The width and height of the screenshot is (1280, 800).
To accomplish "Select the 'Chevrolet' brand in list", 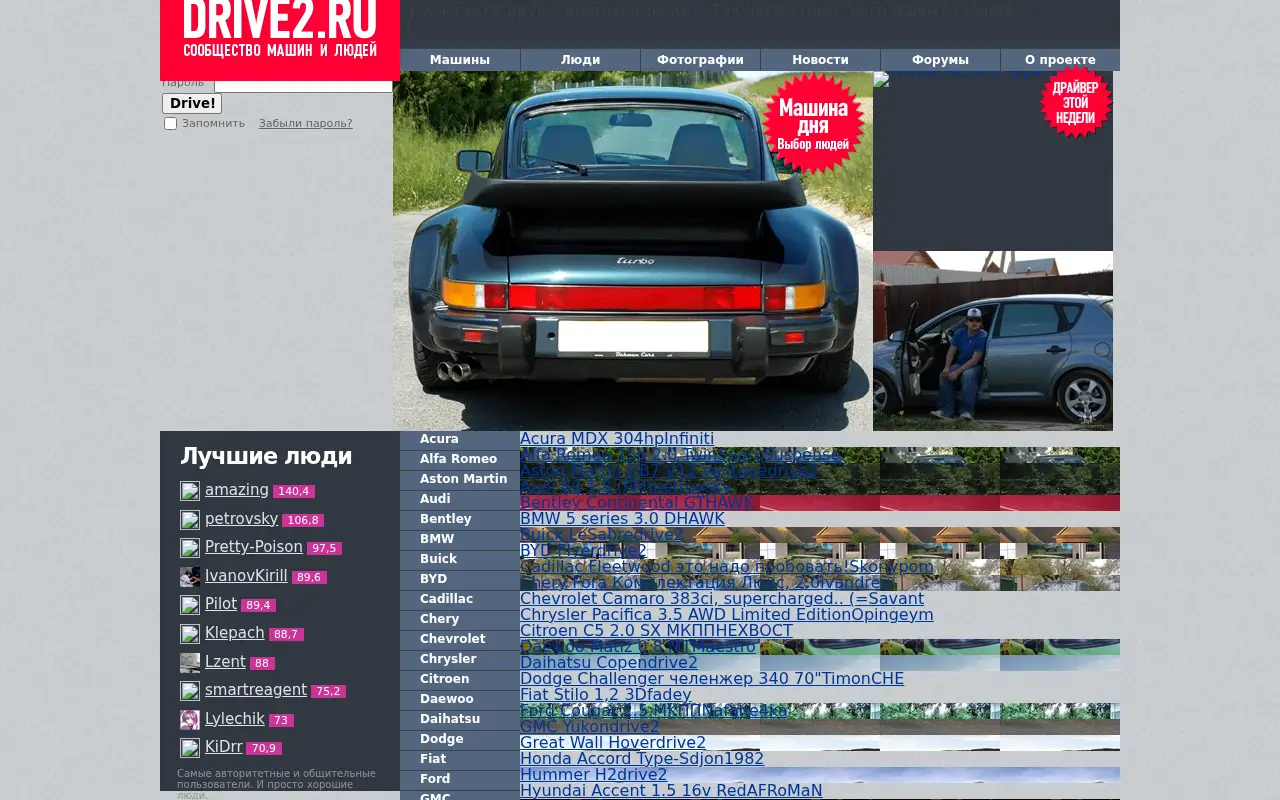I will click(460, 639).
